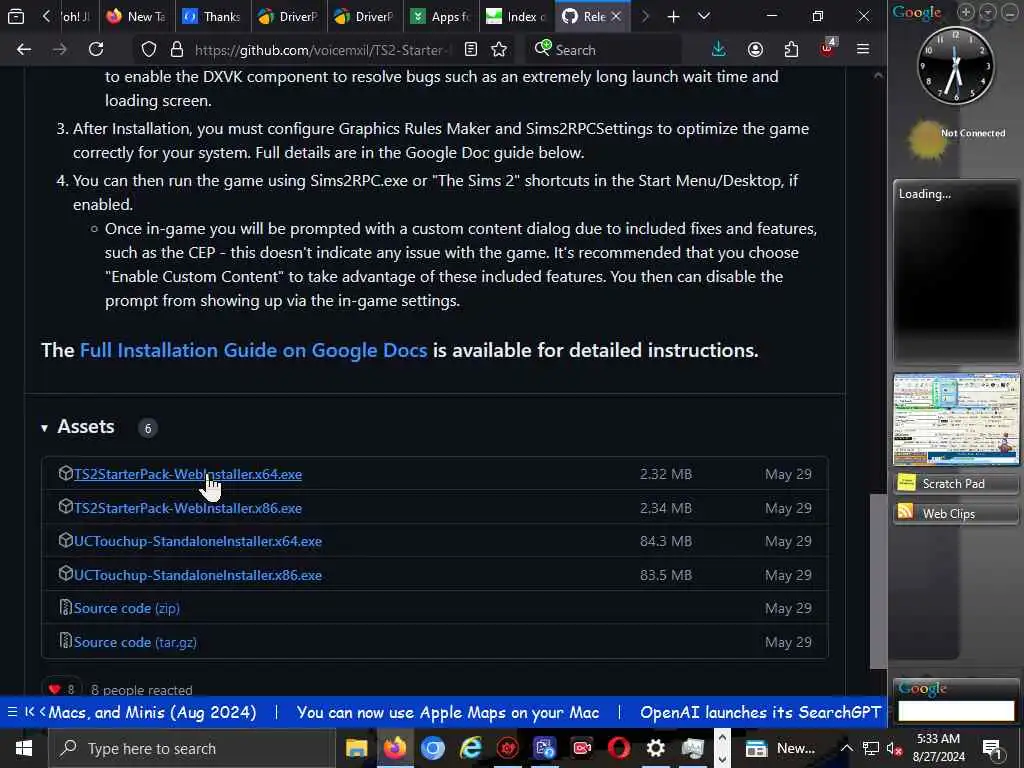Open the list all tabs dropdown

click(703, 16)
